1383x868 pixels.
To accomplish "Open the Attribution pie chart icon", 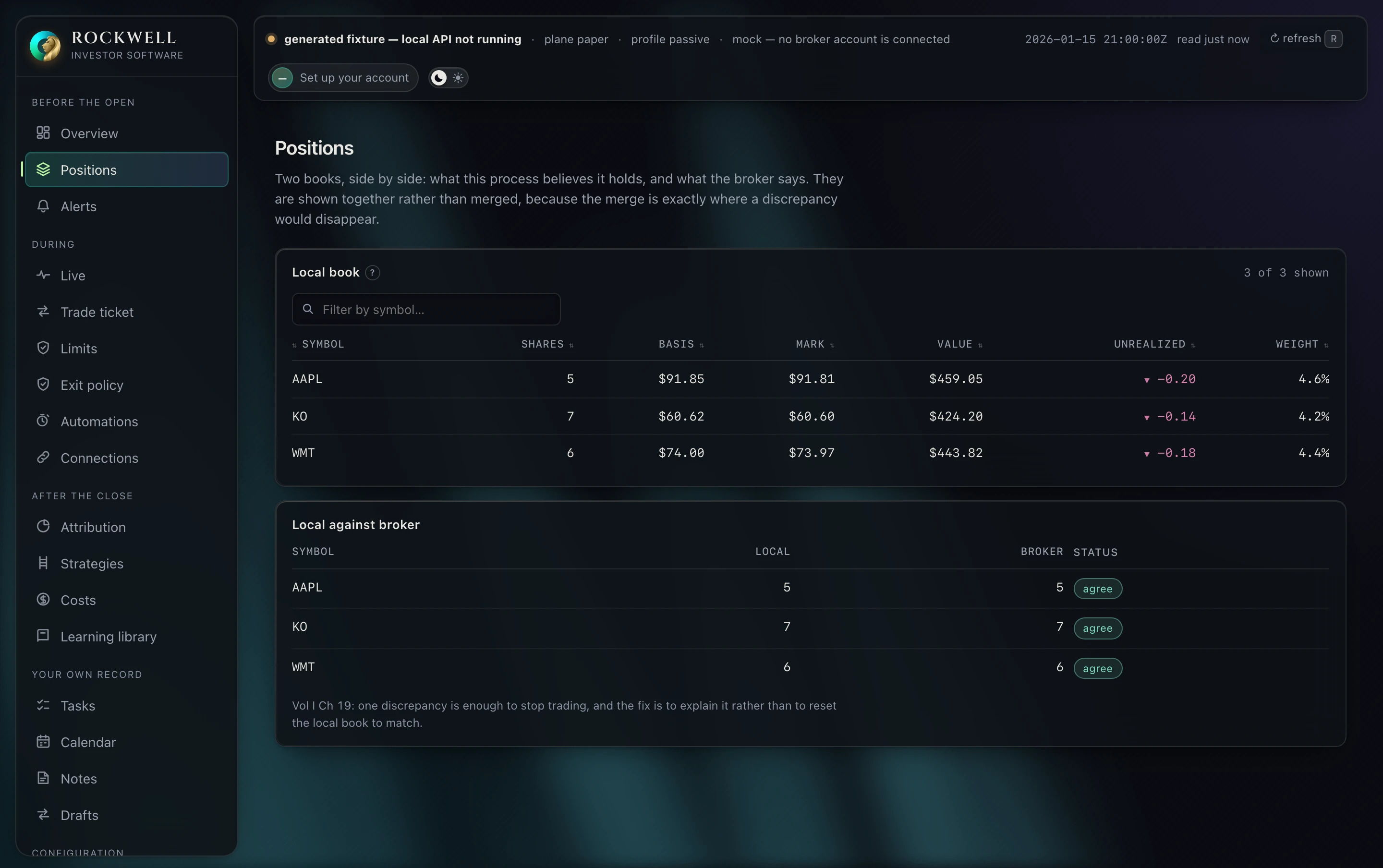I will (43, 527).
